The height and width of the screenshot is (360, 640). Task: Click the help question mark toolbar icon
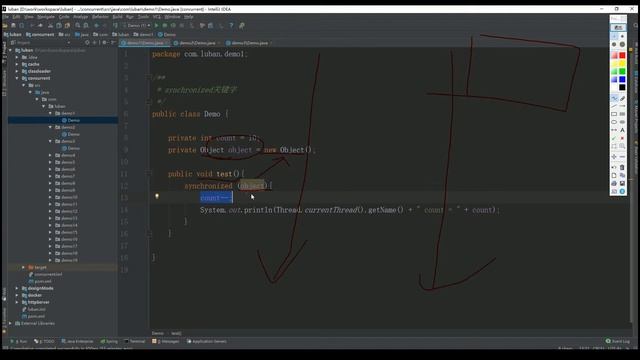pyautogui.click(x=231, y=25)
